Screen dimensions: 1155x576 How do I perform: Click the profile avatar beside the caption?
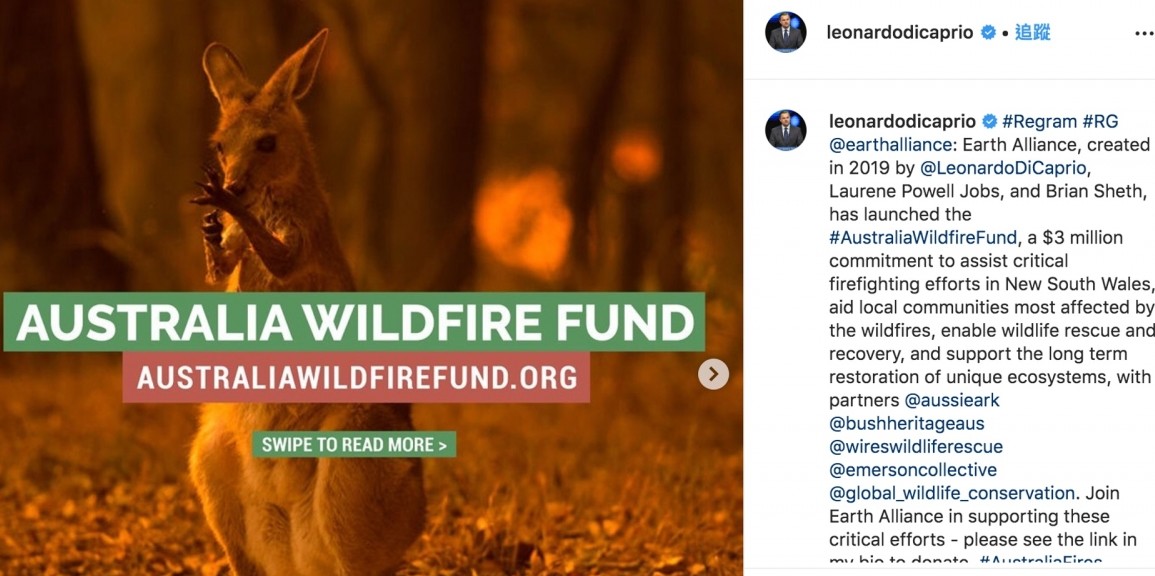(785, 130)
